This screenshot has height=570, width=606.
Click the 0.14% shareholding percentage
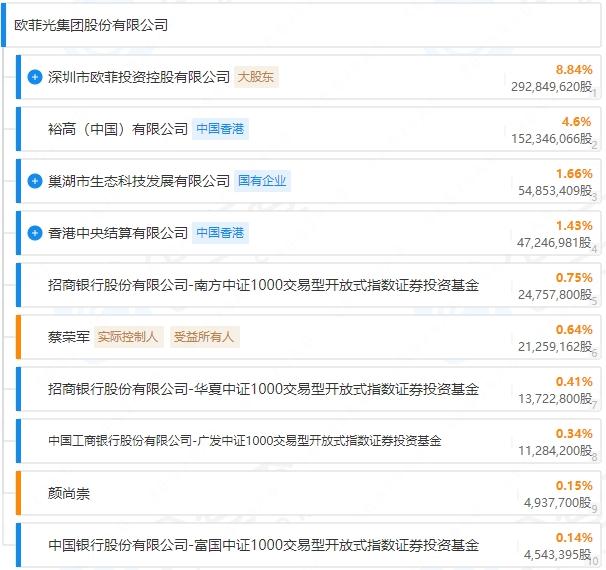[x=574, y=538]
